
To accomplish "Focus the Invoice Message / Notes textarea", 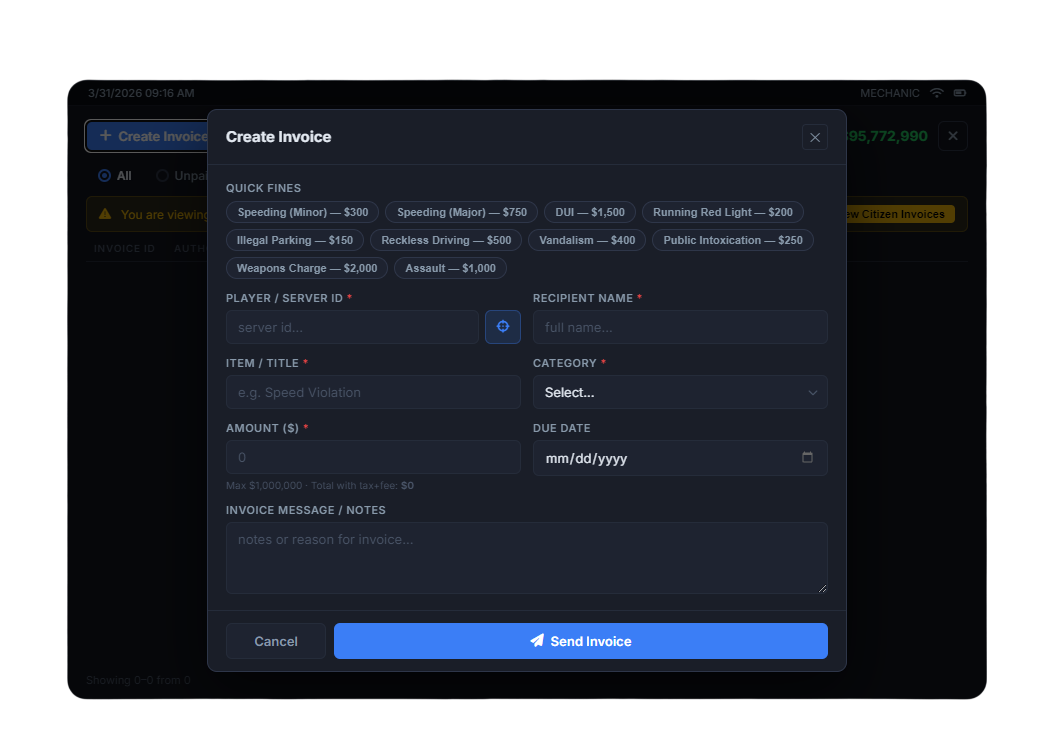I will point(527,558).
